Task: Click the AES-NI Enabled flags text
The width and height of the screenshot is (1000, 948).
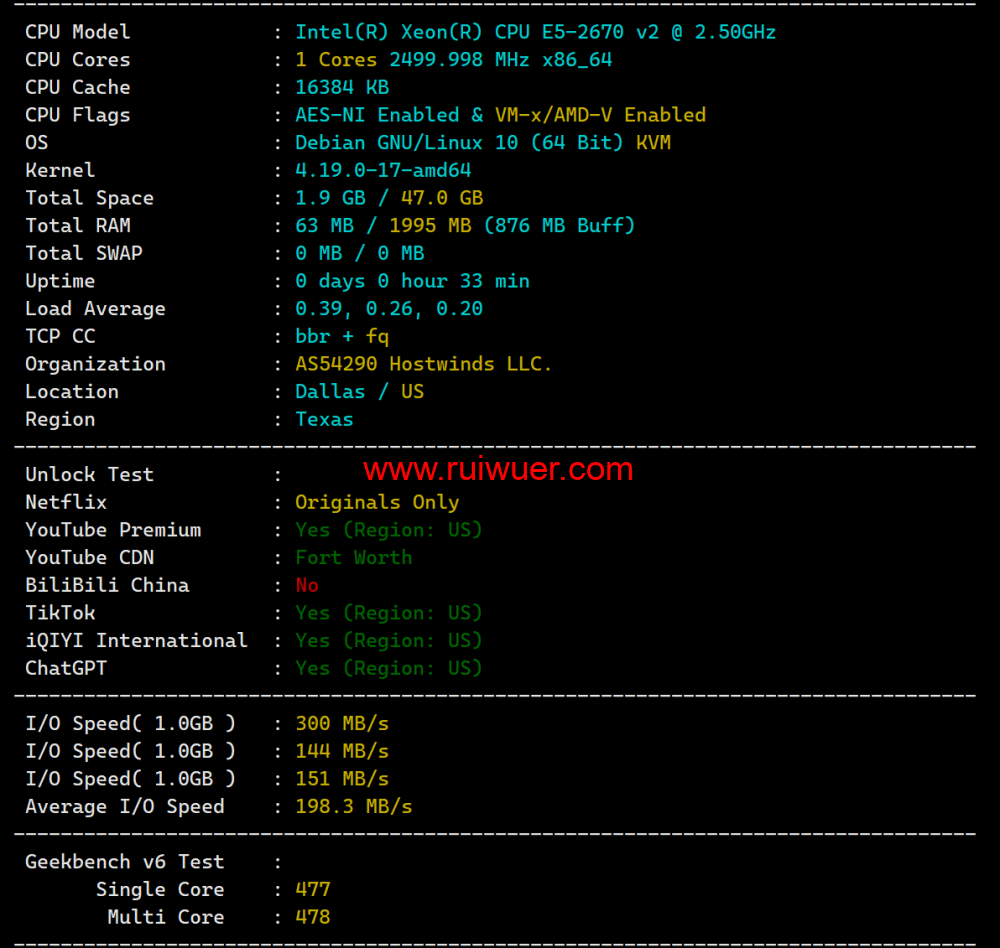Action: click(x=377, y=115)
